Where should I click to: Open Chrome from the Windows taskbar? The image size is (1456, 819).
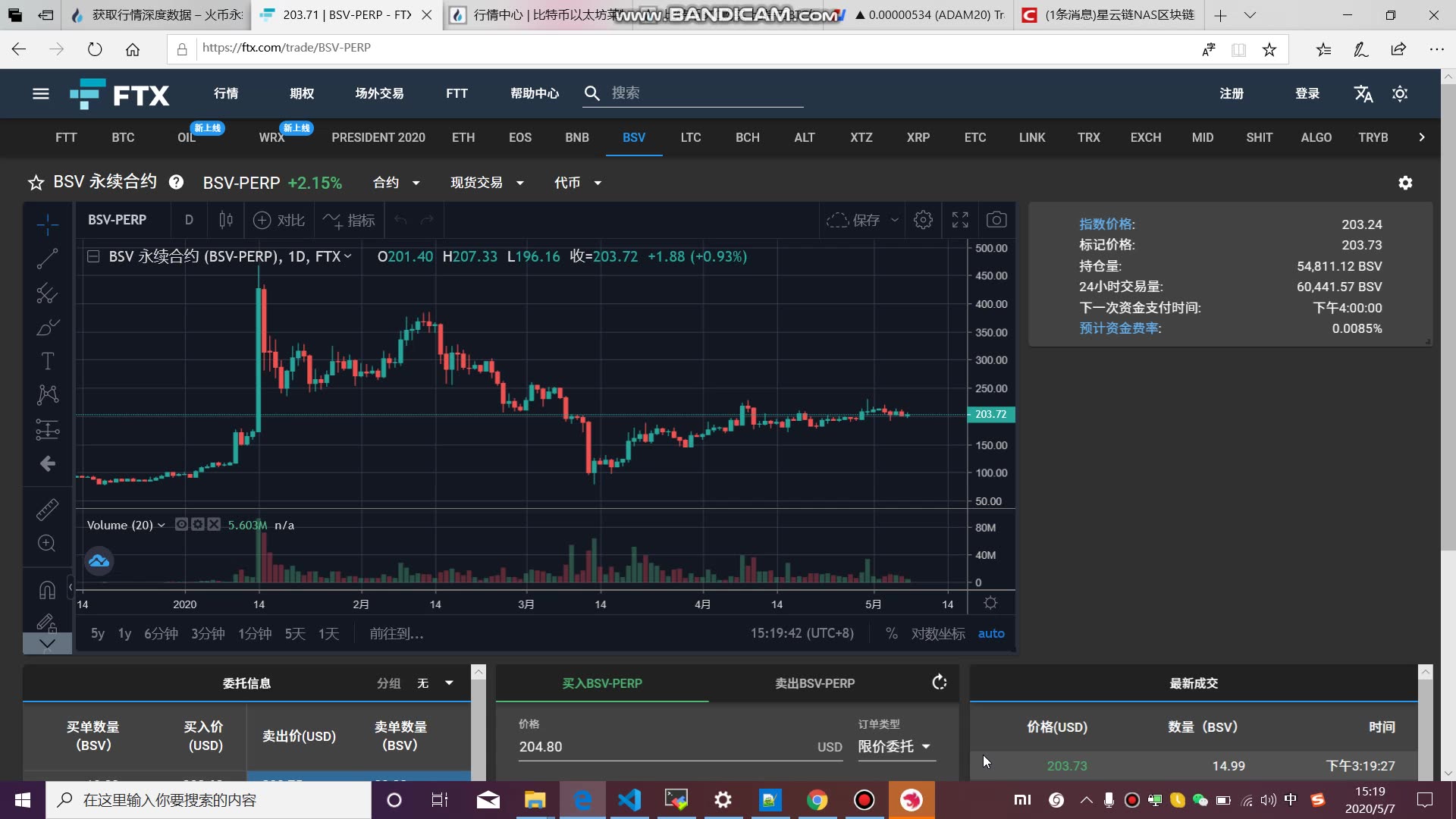pyautogui.click(x=817, y=800)
